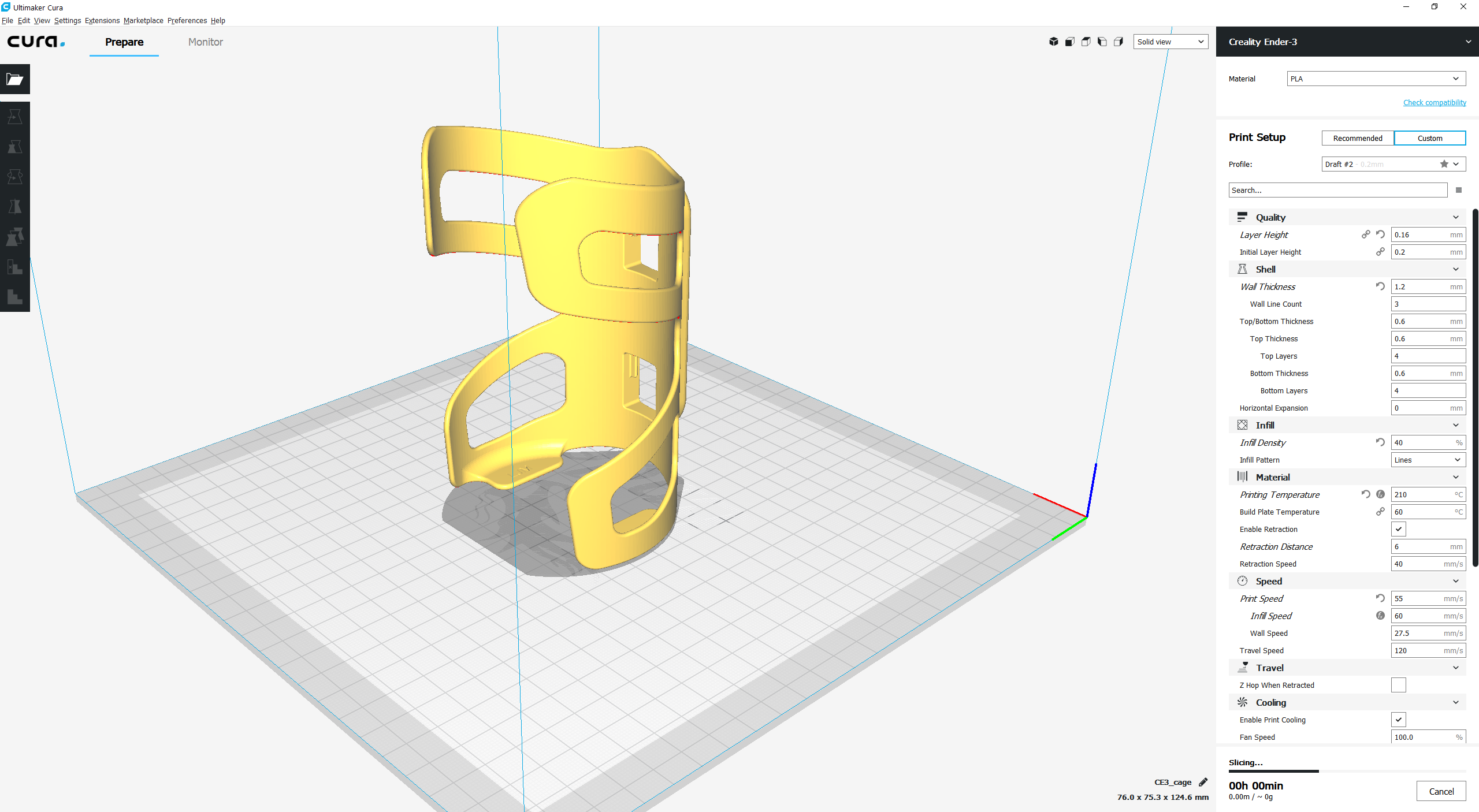Open the Solid view dropdown
The height and width of the screenshot is (812, 1479).
[1170, 42]
